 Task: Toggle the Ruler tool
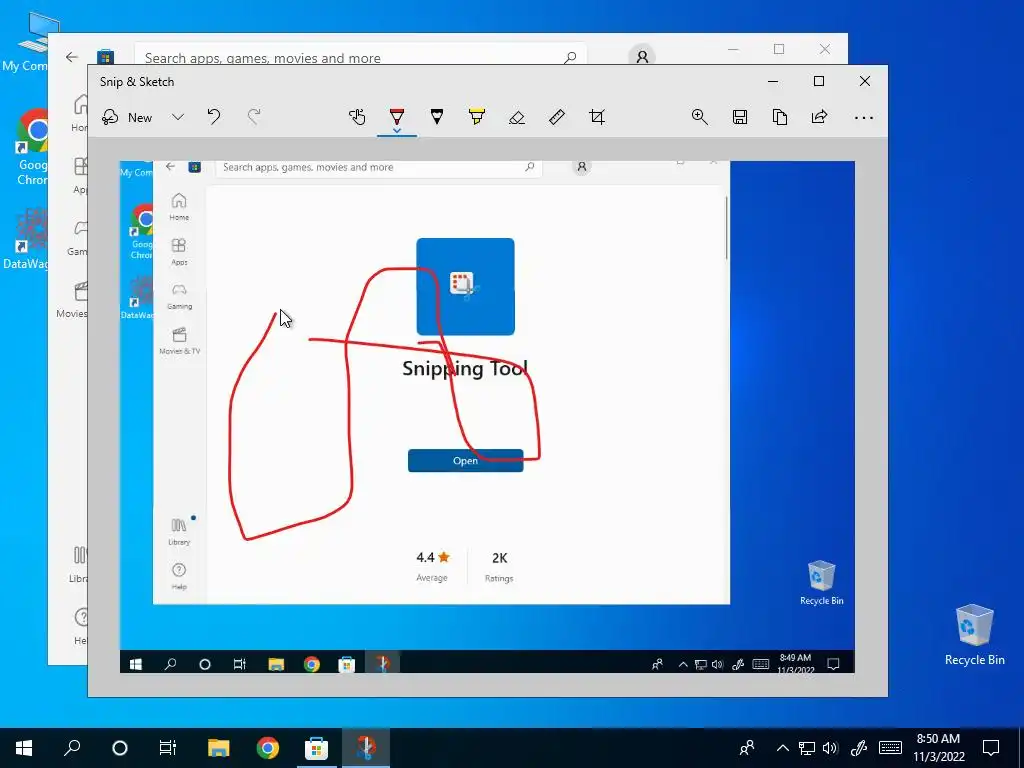556,117
